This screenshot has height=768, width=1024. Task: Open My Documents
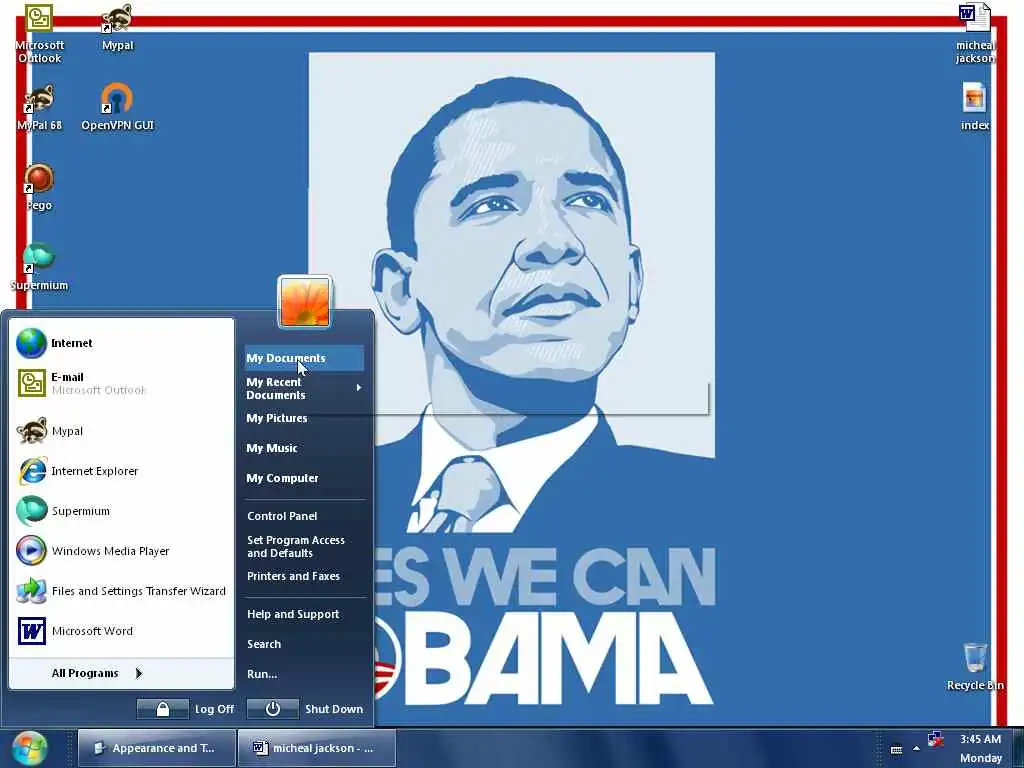pos(304,358)
